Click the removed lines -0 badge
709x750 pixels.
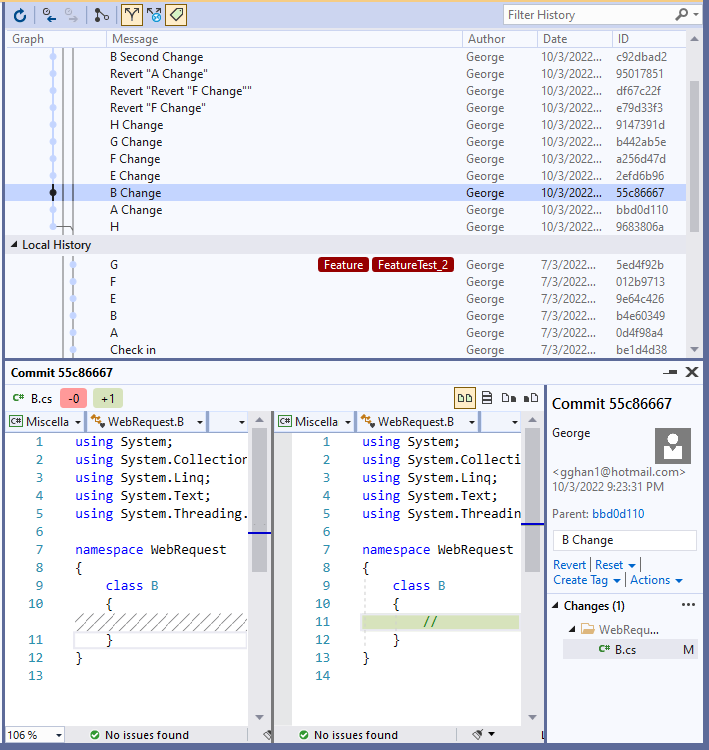pyautogui.click(x=74, y=398)
